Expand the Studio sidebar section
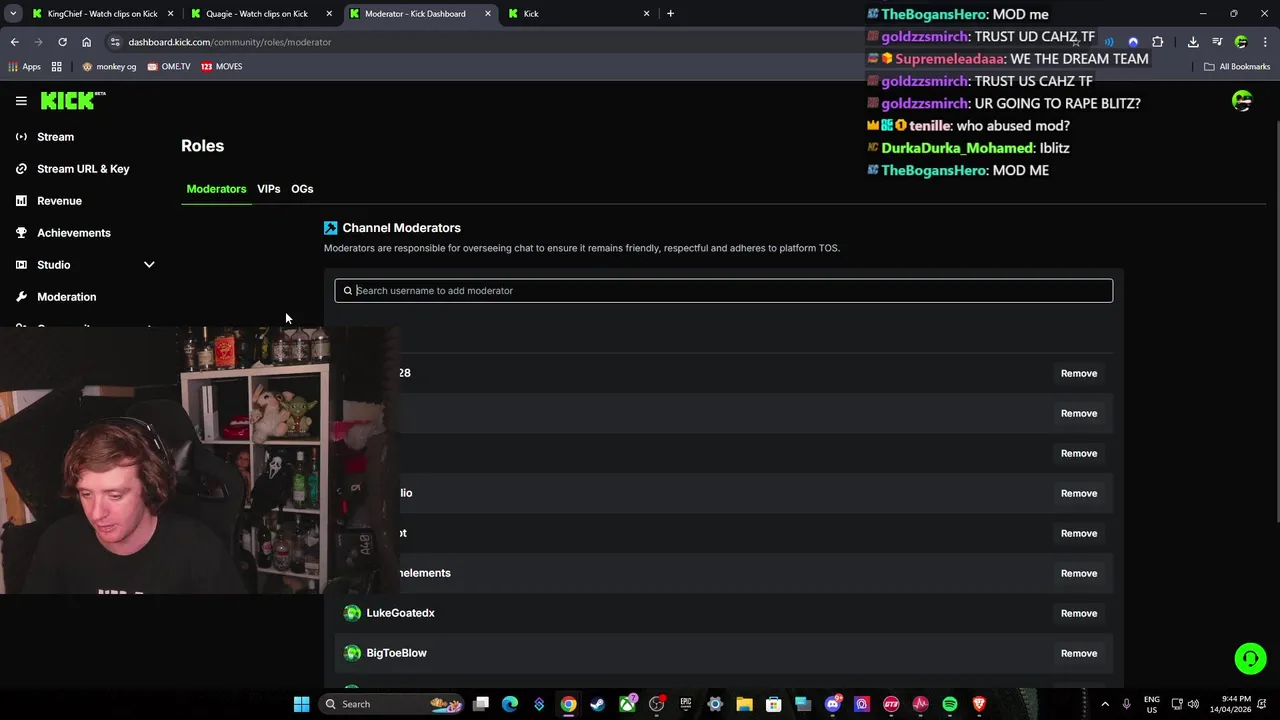This screenshot has height=720, width=1280. click(149, 265)
